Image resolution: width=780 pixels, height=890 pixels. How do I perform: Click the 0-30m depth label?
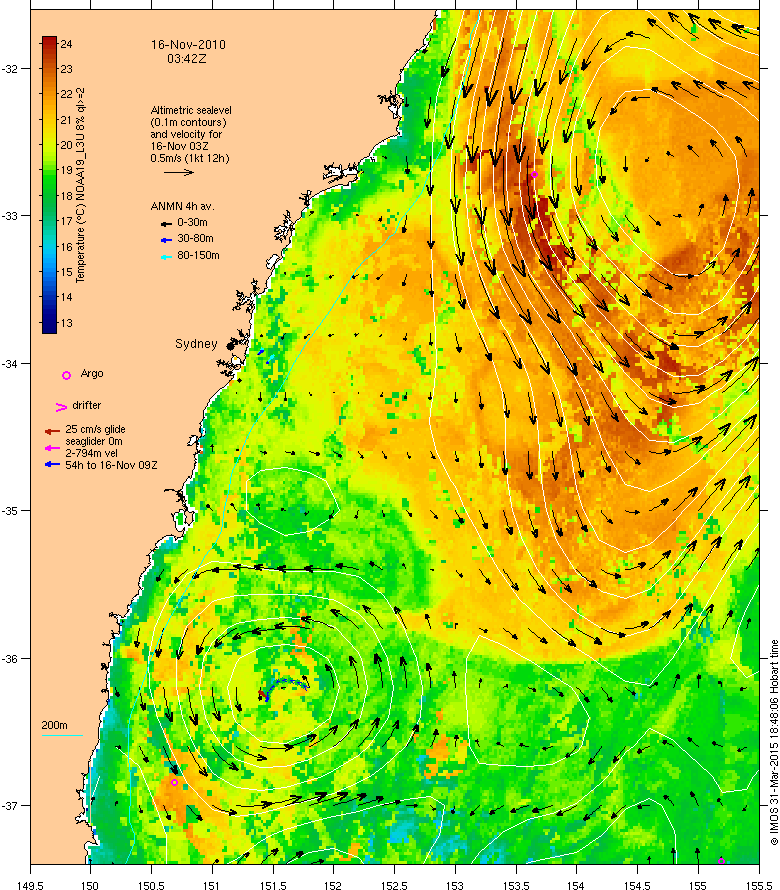coord(192,222)
